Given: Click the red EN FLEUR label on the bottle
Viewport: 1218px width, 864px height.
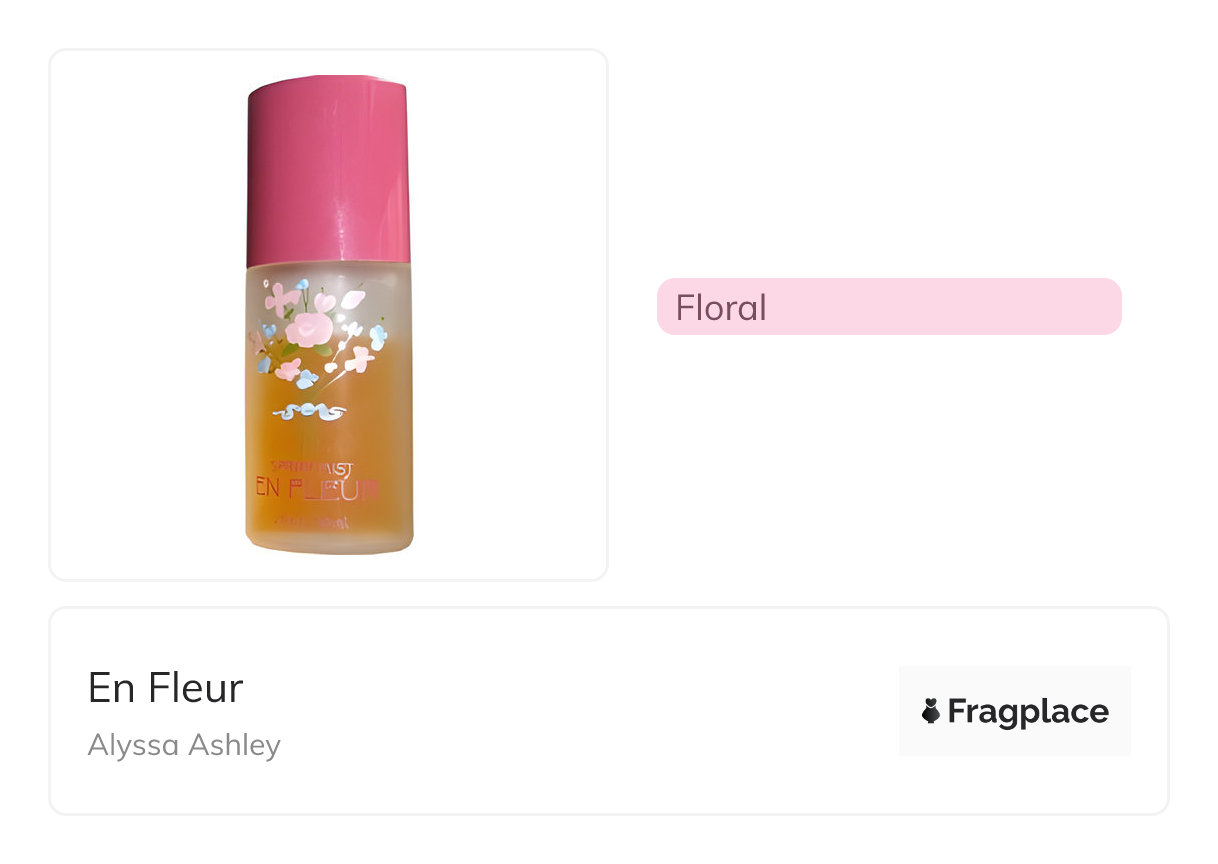Looking at the screenshot, I should (317, 488).
